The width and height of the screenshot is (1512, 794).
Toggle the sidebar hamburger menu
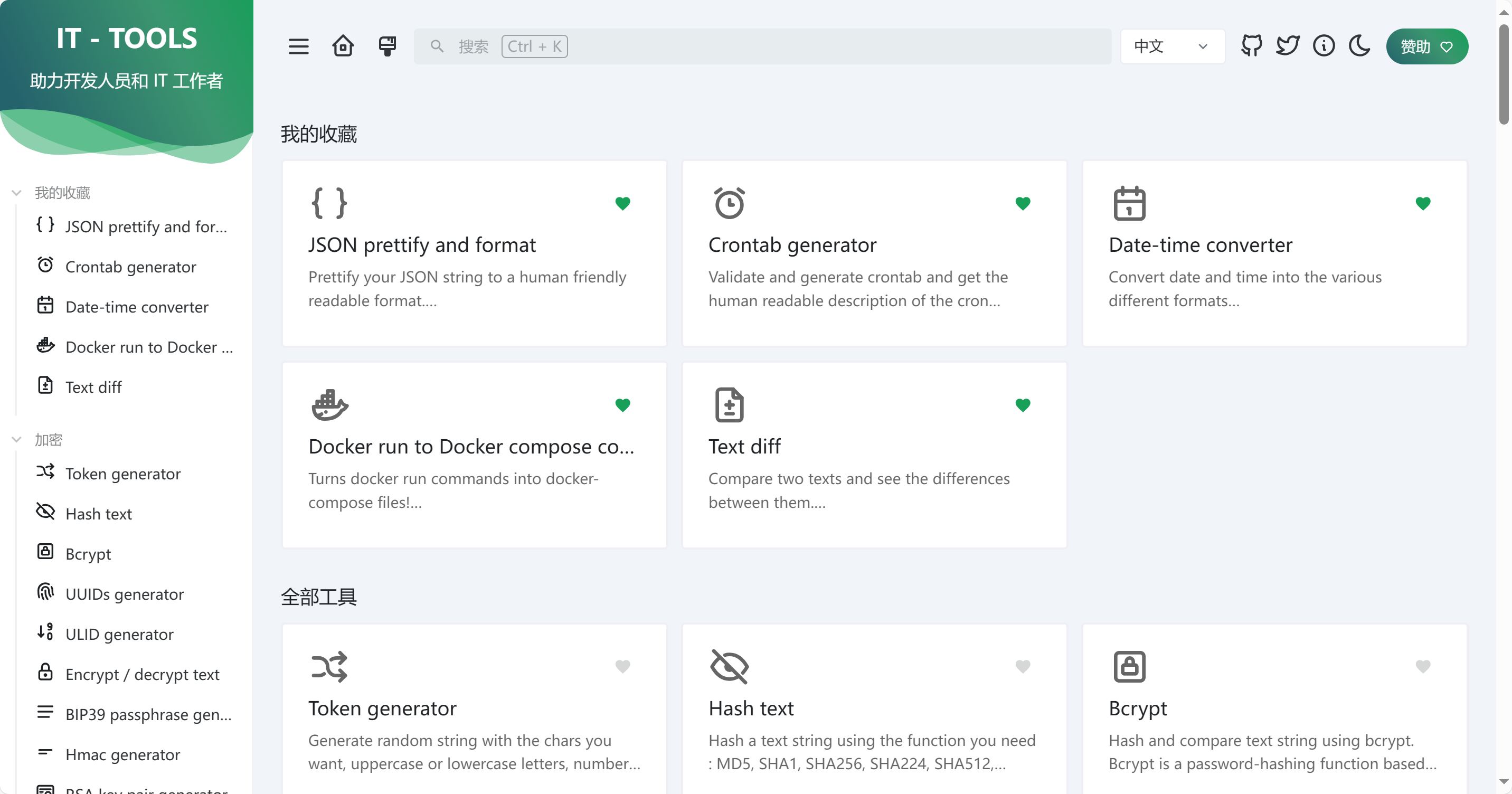click(298, 46)
